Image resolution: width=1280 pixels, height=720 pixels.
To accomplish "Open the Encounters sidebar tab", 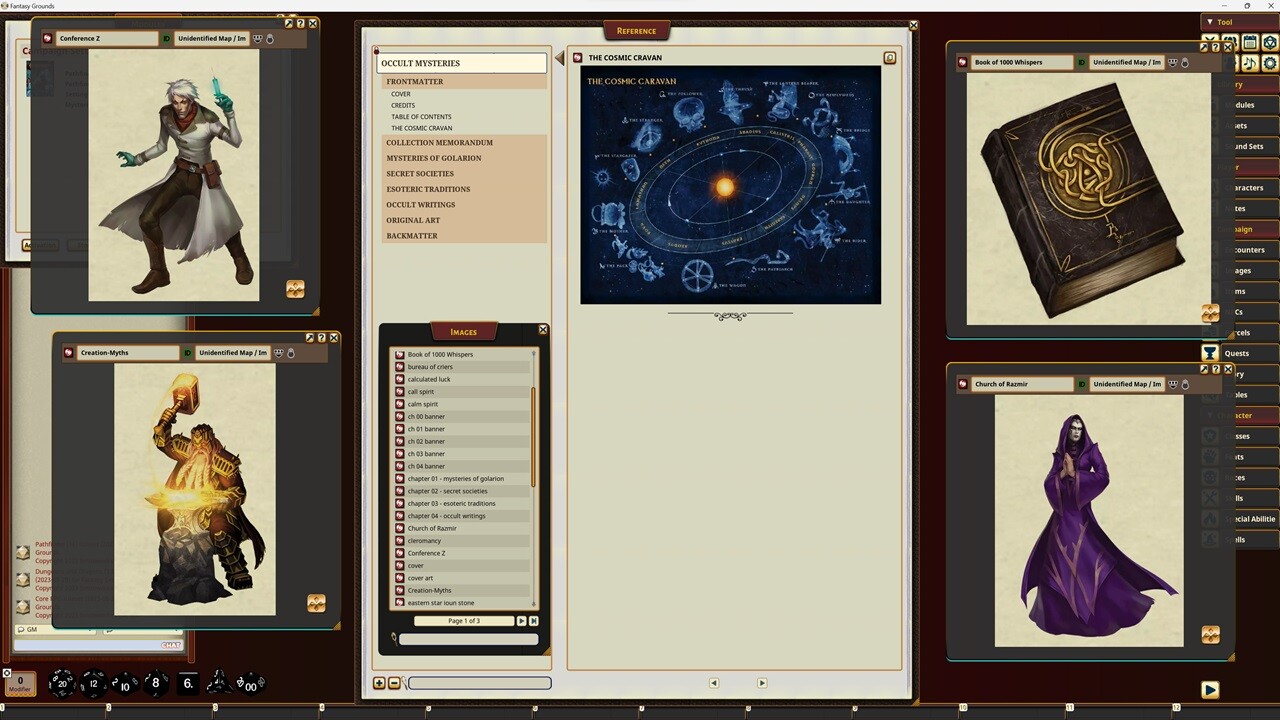I will [1250, 249].
